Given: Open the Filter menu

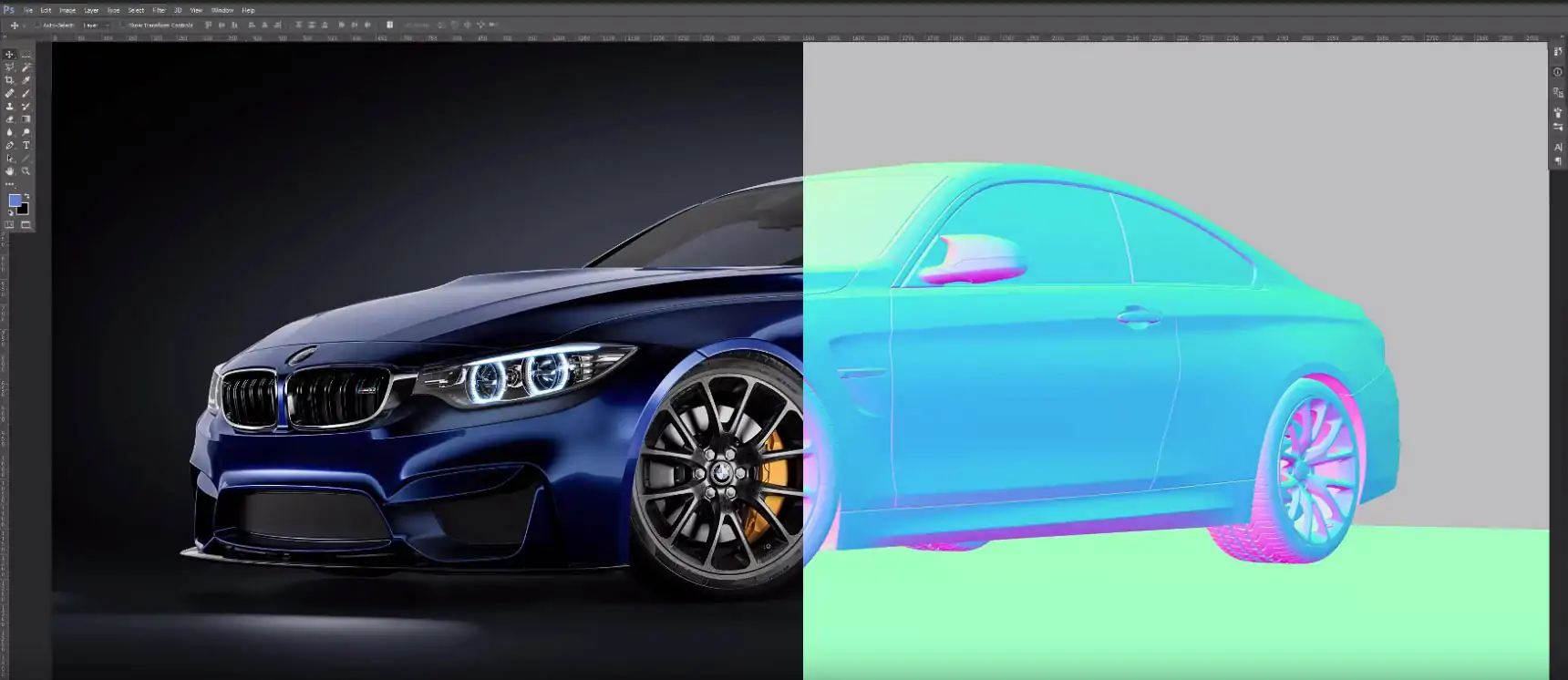Looking at the screenshot, I should (x=159, y=10).
